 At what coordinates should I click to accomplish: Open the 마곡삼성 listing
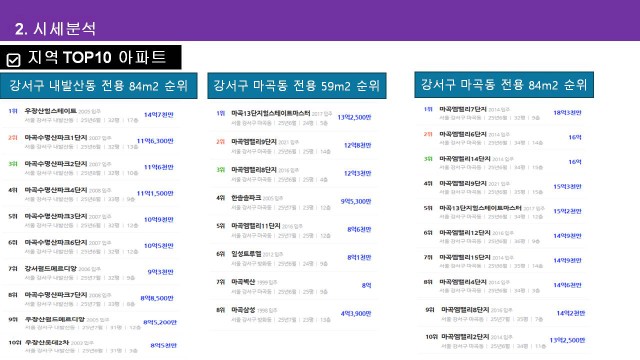click(x=243, y=310)
